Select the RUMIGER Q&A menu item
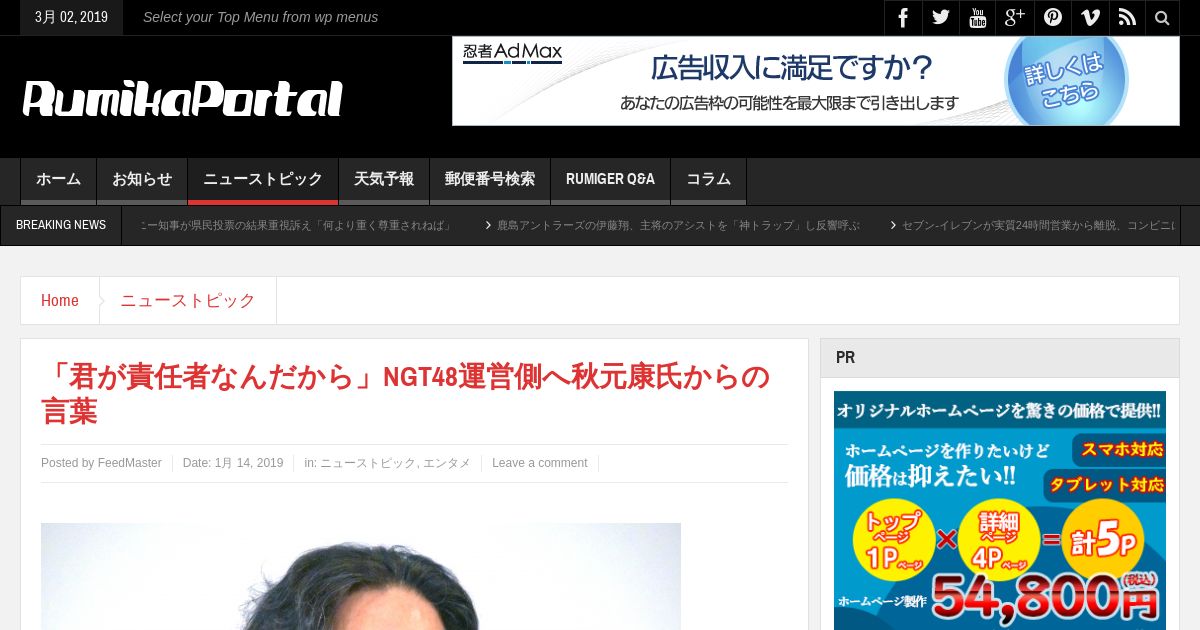Screen dimensions: 1200x630 [610, 180]
